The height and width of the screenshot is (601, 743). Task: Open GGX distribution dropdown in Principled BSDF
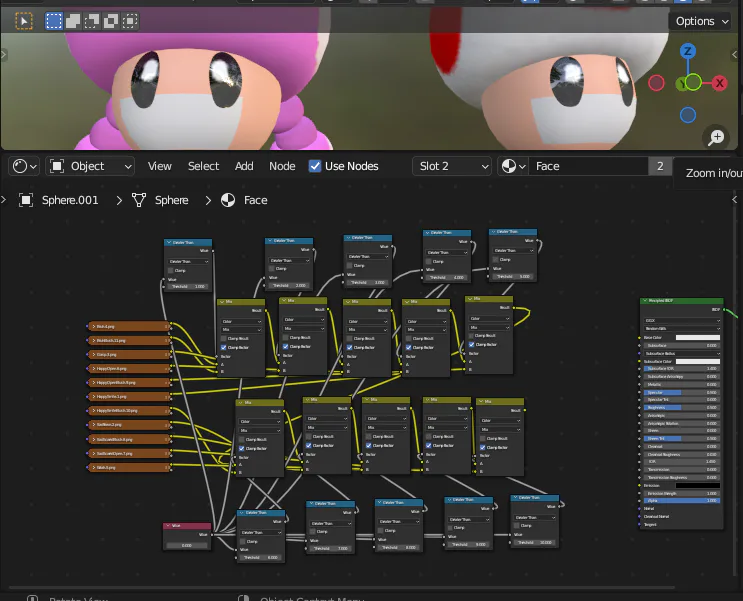point(682,321)
